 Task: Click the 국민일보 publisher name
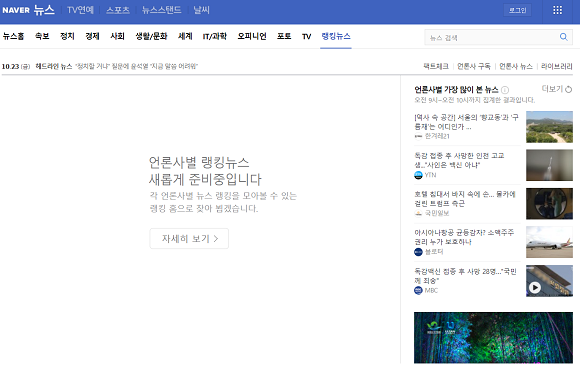coord(437,213)
